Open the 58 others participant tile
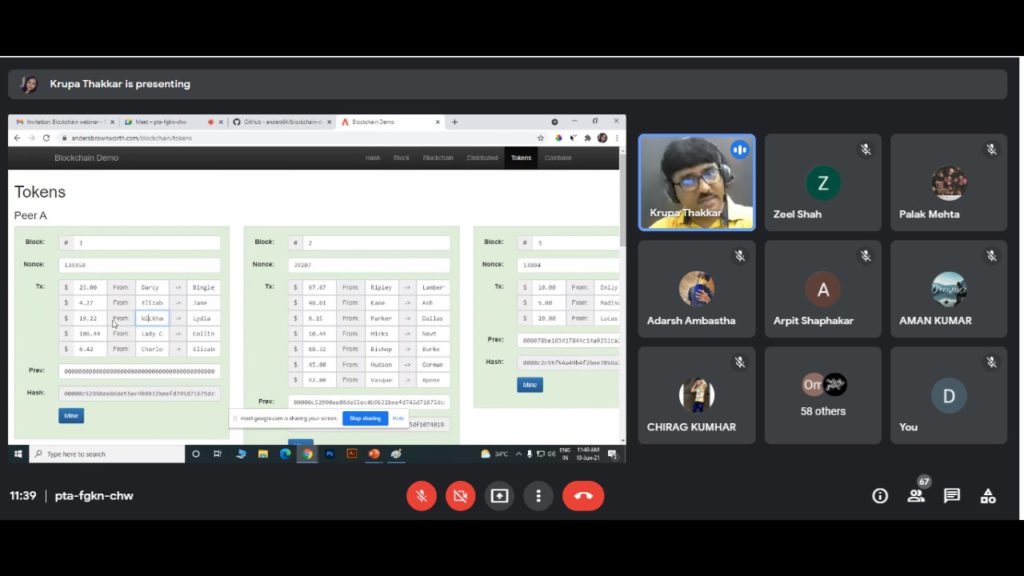1024x576 pixels. [823, 394]
